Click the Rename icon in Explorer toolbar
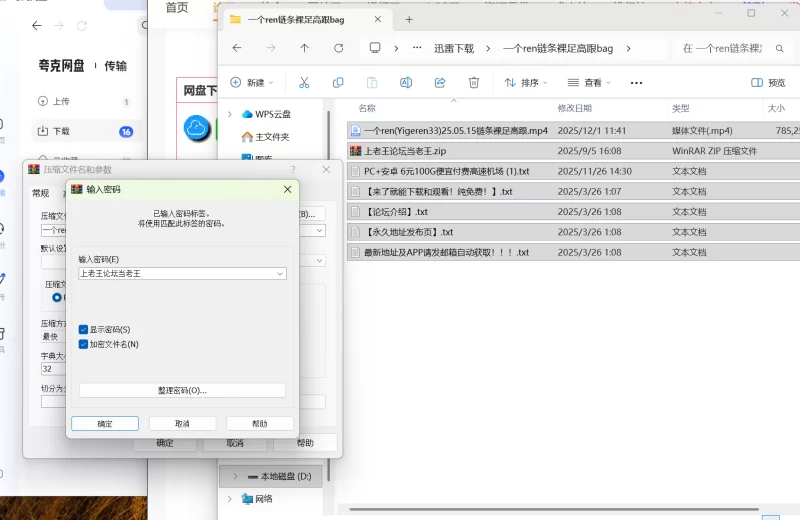The width and height of the screenshot is (800, 520). click(x=406, y=83)
